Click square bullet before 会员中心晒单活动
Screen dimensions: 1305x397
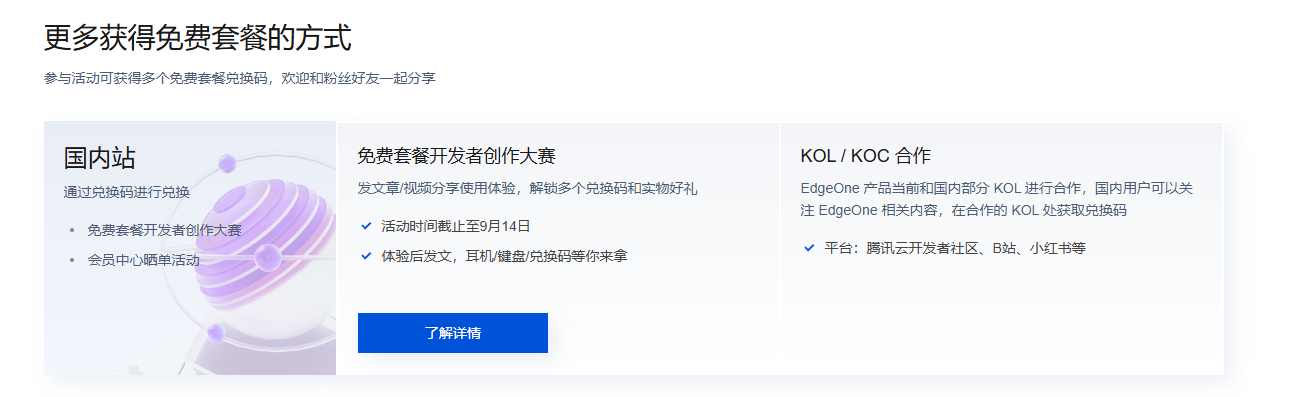coord(72,260)
